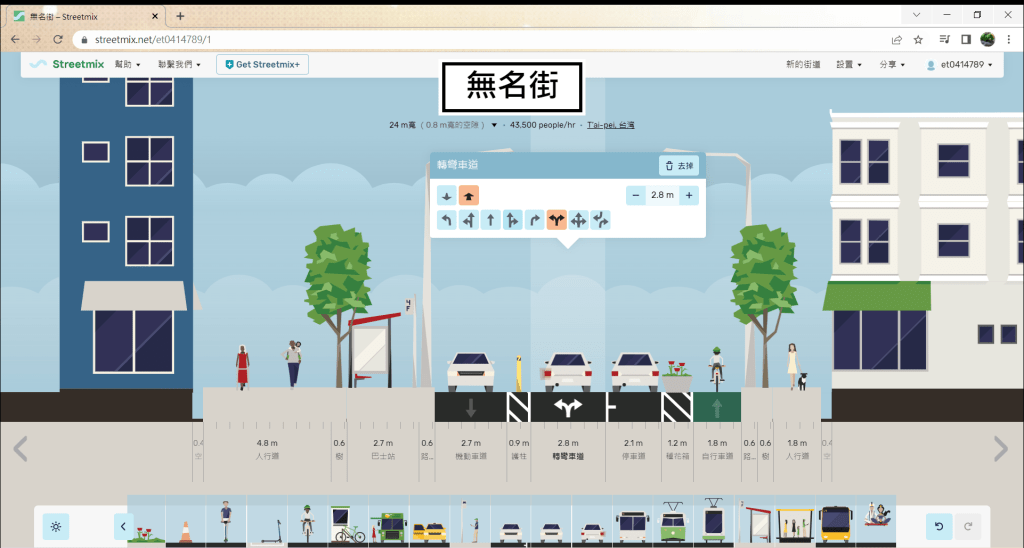Pick the green streetcar in palette
The image size is (1024, 548).
point(673,521)
